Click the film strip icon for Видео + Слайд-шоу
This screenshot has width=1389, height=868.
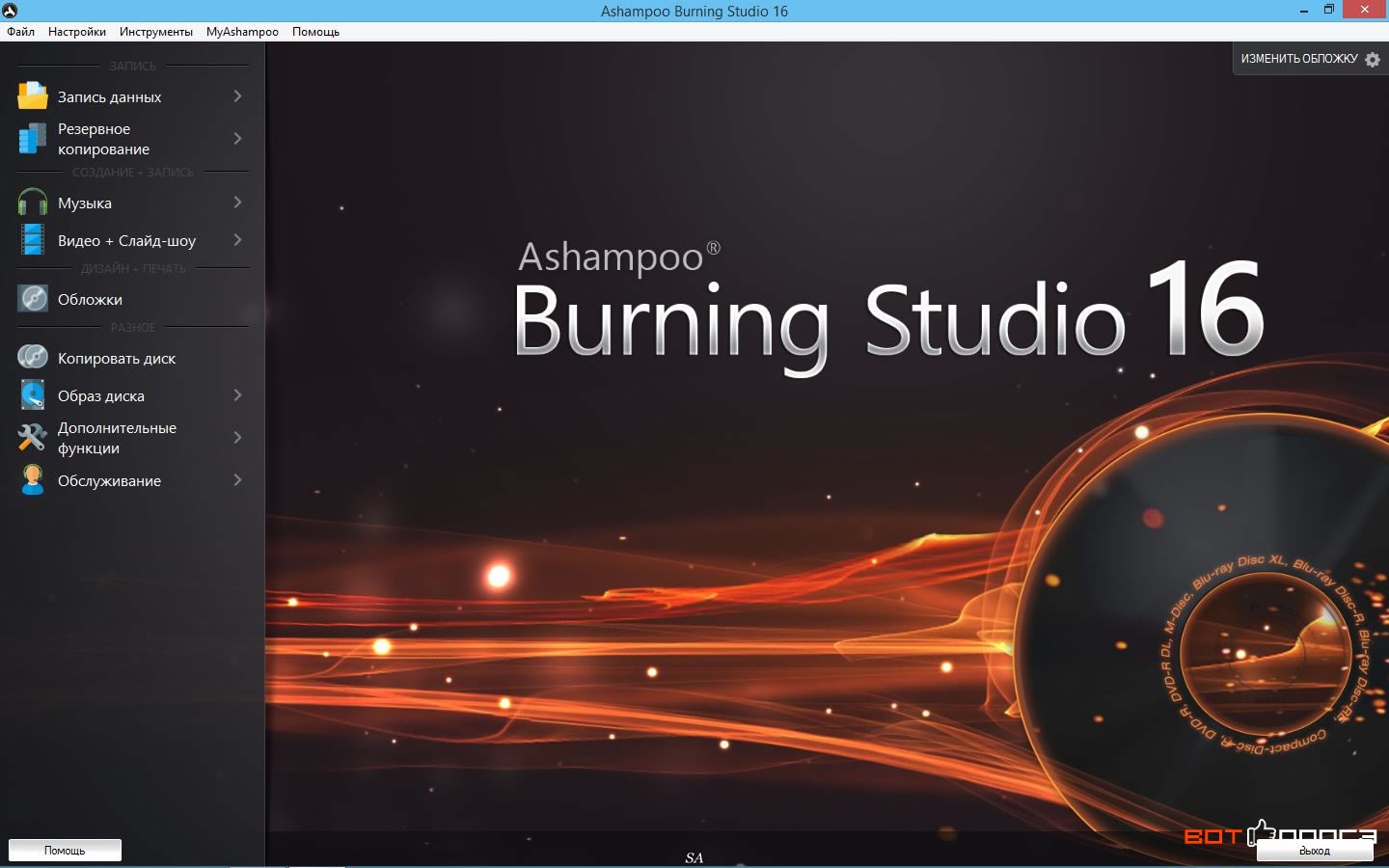pyautogui.click(x=32, y=240)
